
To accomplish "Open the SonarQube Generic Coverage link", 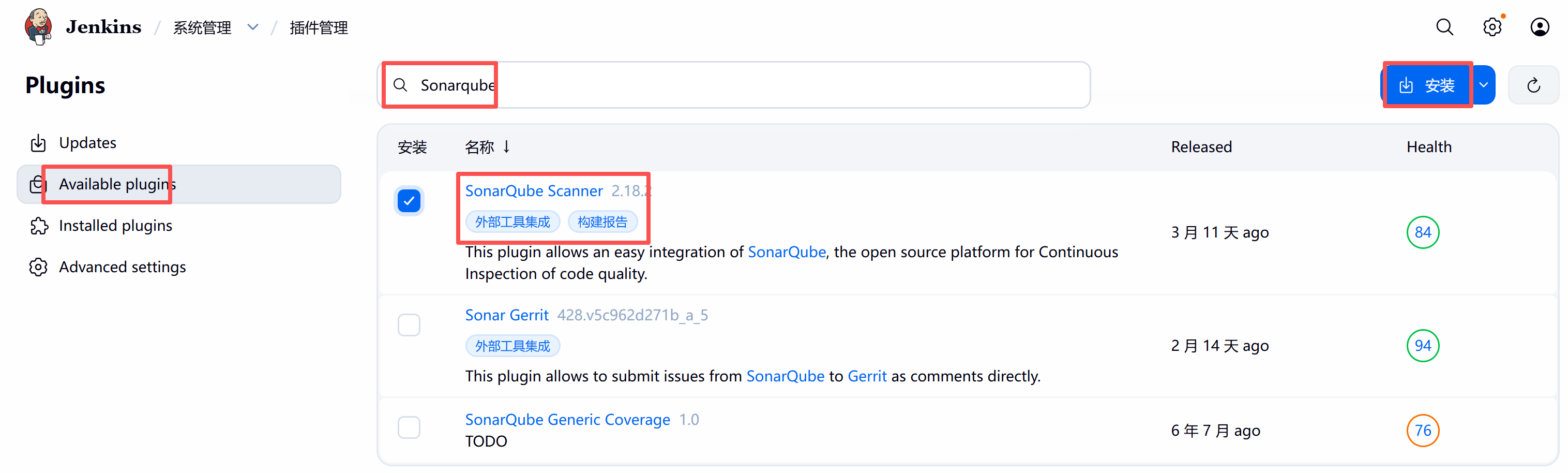I will pyautogui.click(x=567, y=420).
